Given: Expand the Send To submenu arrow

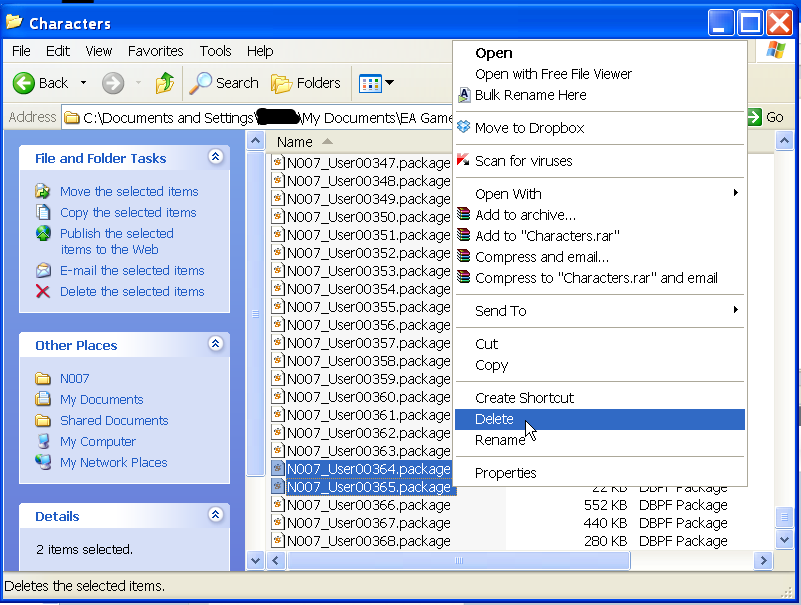Looking at the screenshot, I should pos(736,310).
